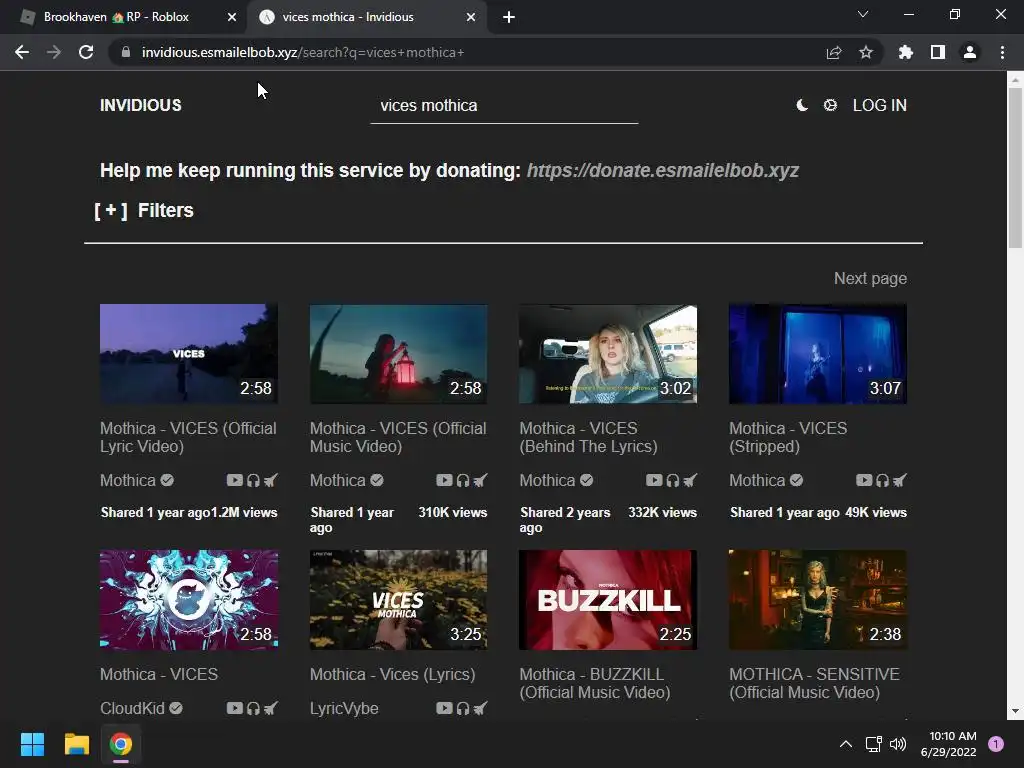Screen dimensions: 1024x768
Task: Open Chrome three-dot menu
Action: (x=1002, y=52)
